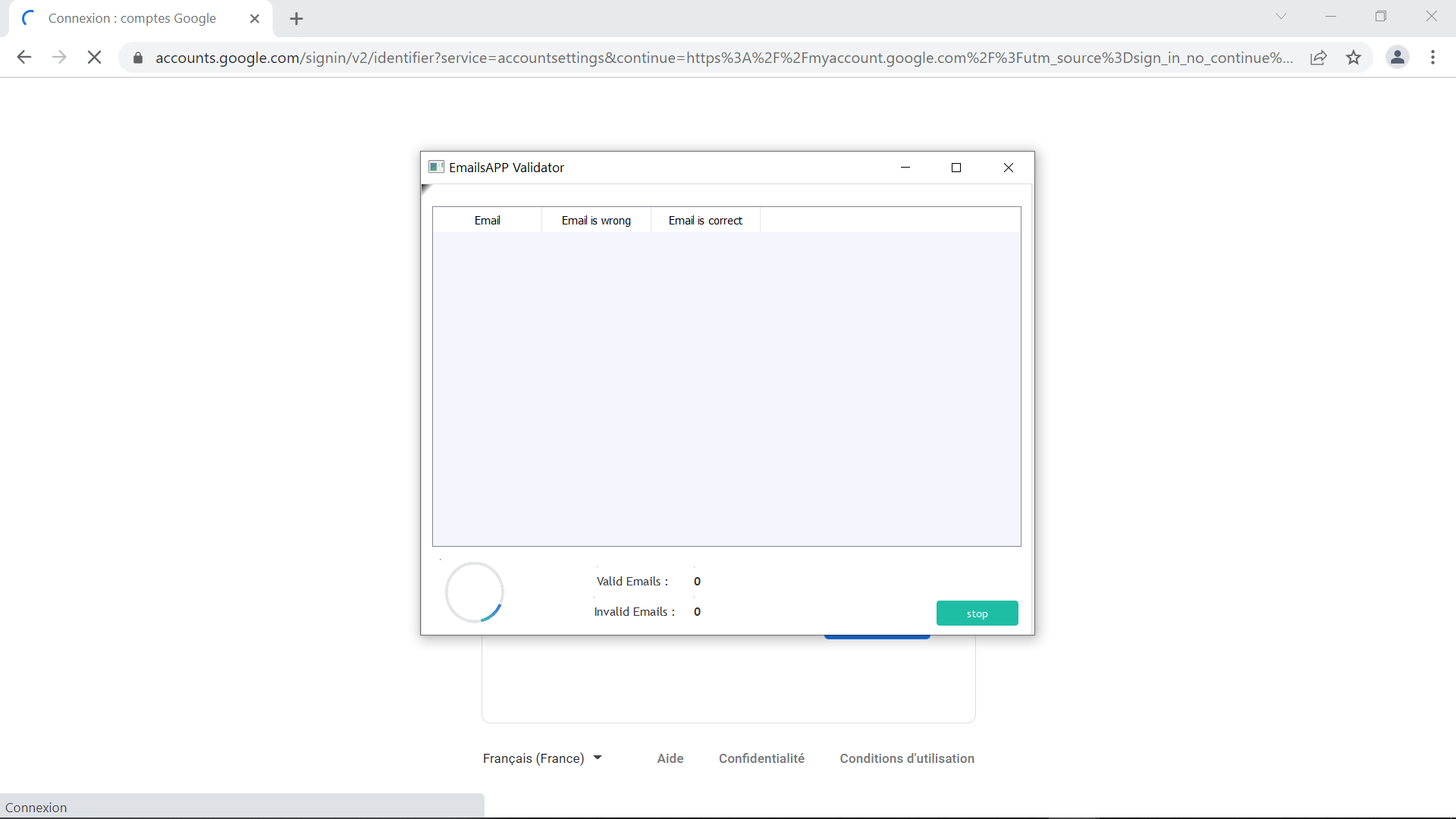
Task: Open the Confidentialité link
Action: tap(761, 758)
